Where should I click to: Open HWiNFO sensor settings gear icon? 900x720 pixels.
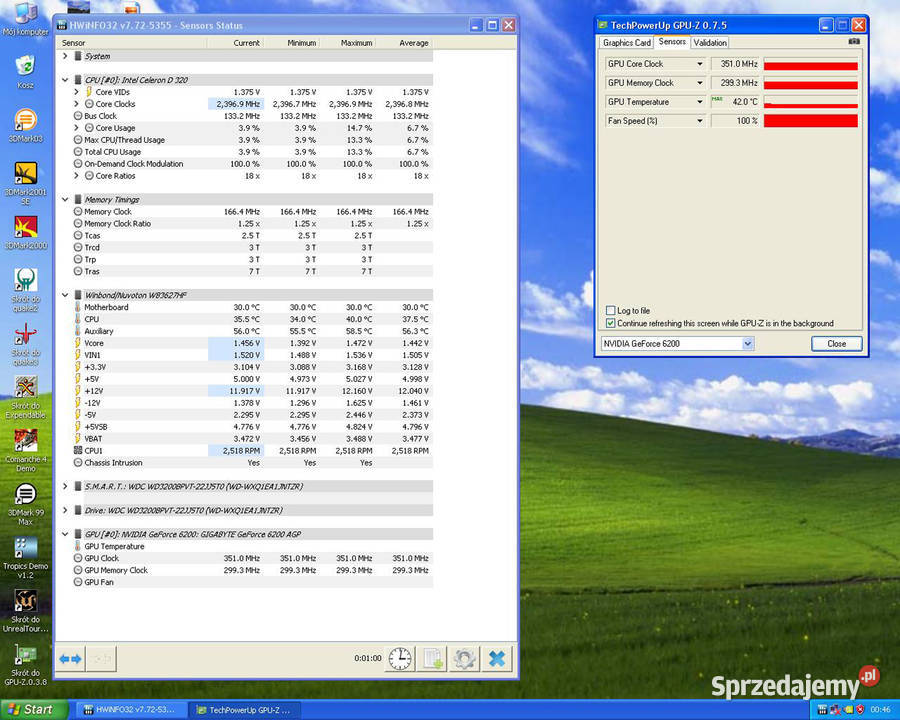click(x=464, y=658)
